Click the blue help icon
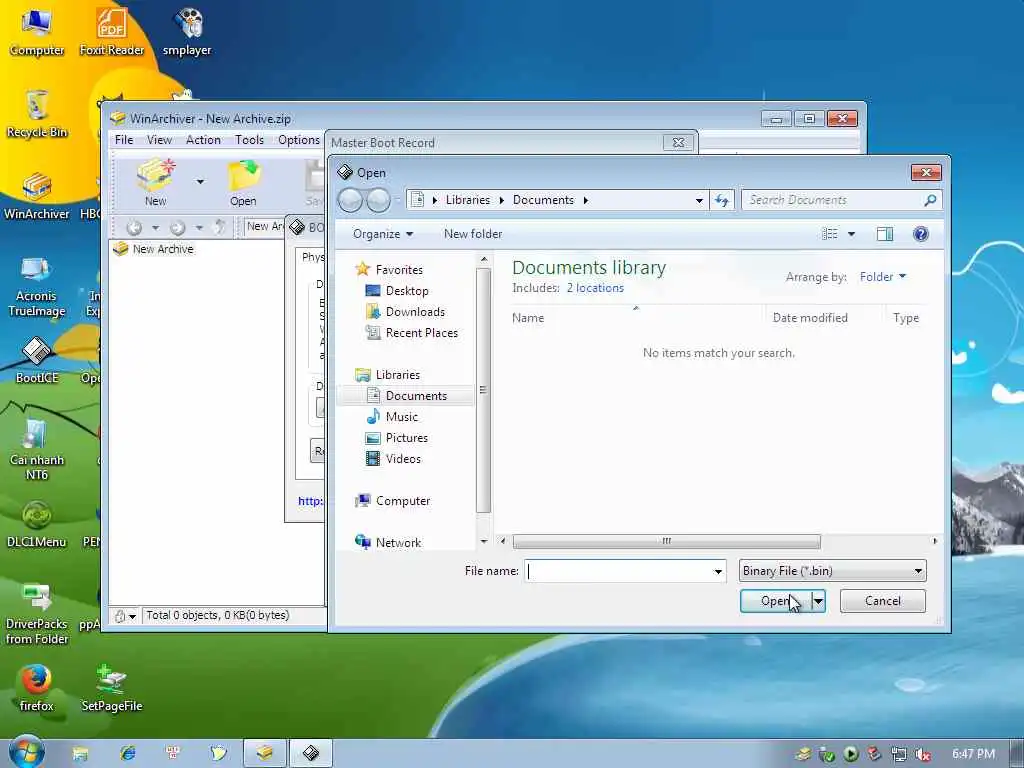 921,234
